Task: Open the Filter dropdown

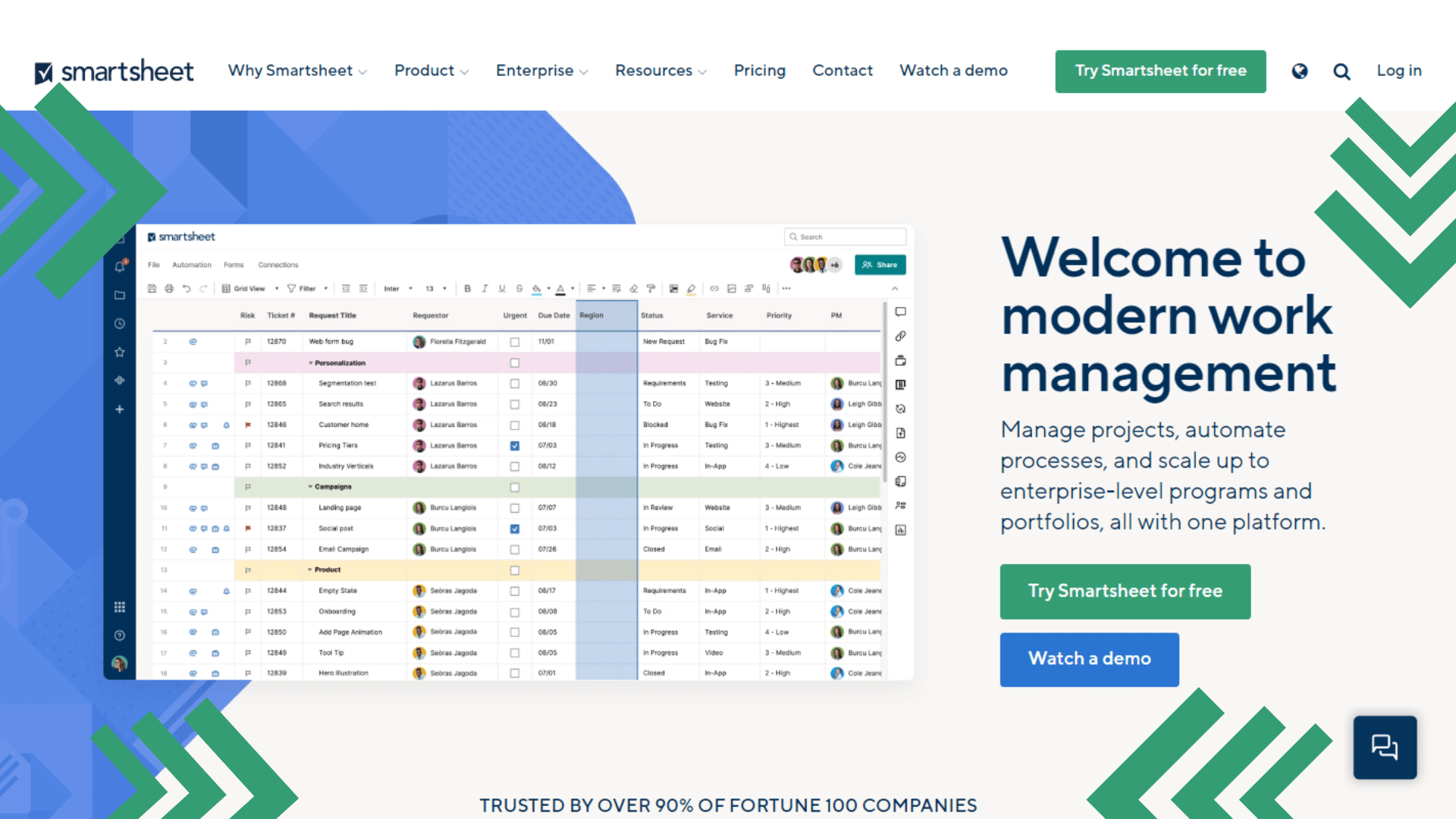Action: click(308, 288)
